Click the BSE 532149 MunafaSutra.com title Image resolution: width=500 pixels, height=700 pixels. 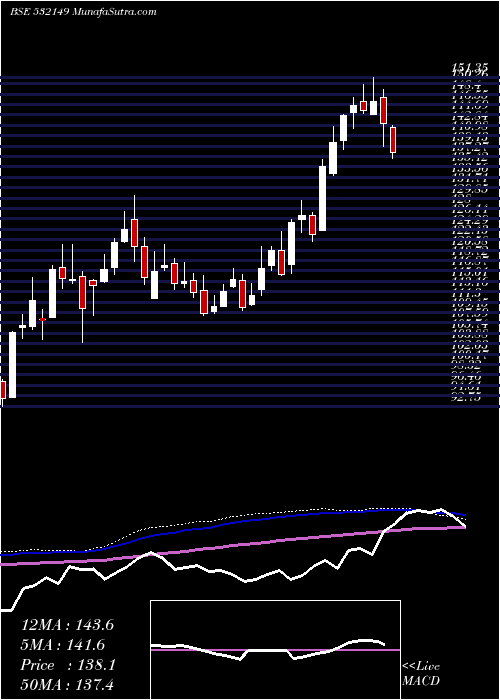[83, 12]
